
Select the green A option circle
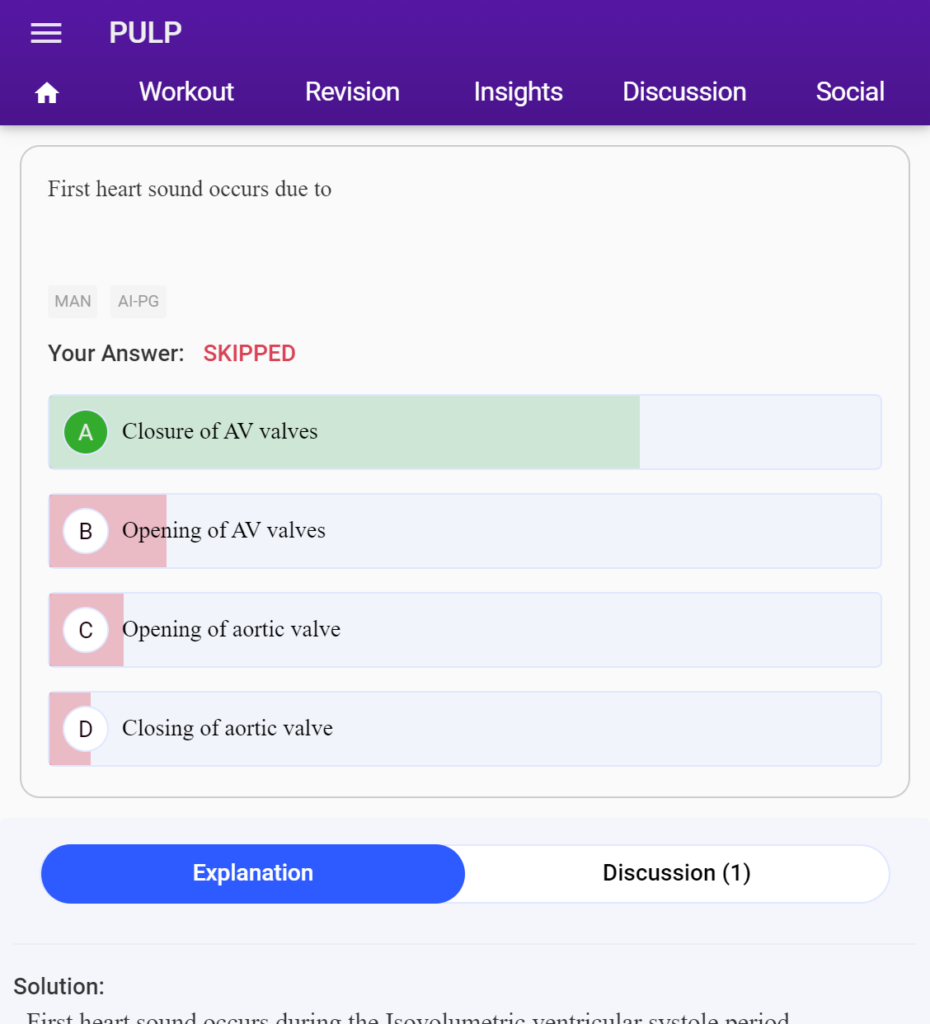pos(86,432)
